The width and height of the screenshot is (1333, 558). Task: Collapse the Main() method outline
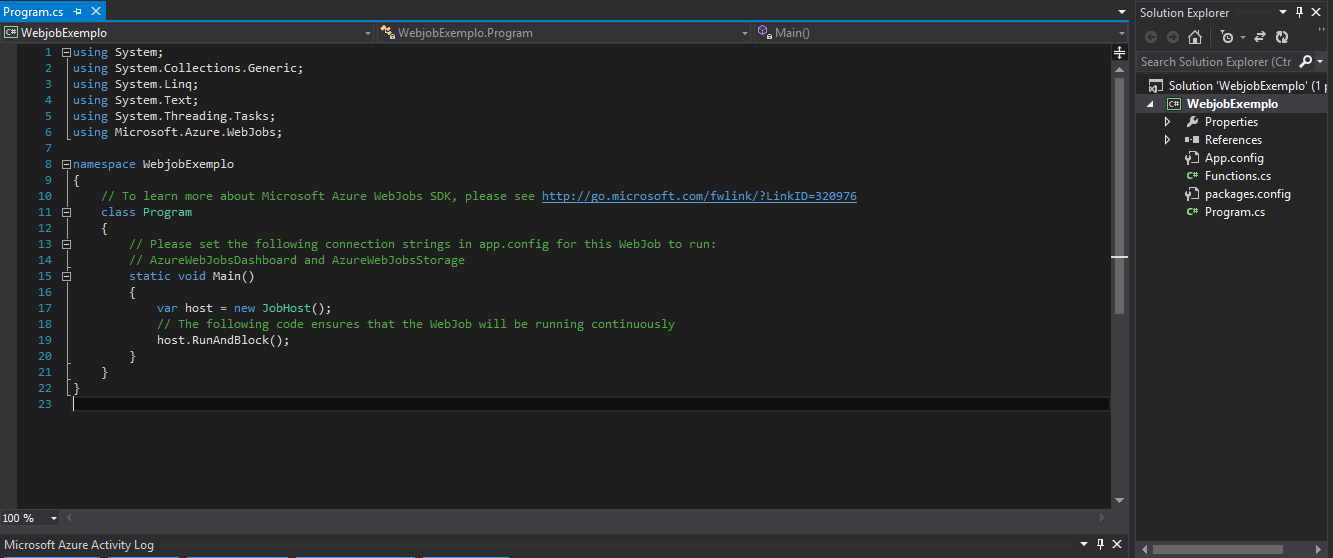point(66,276)
